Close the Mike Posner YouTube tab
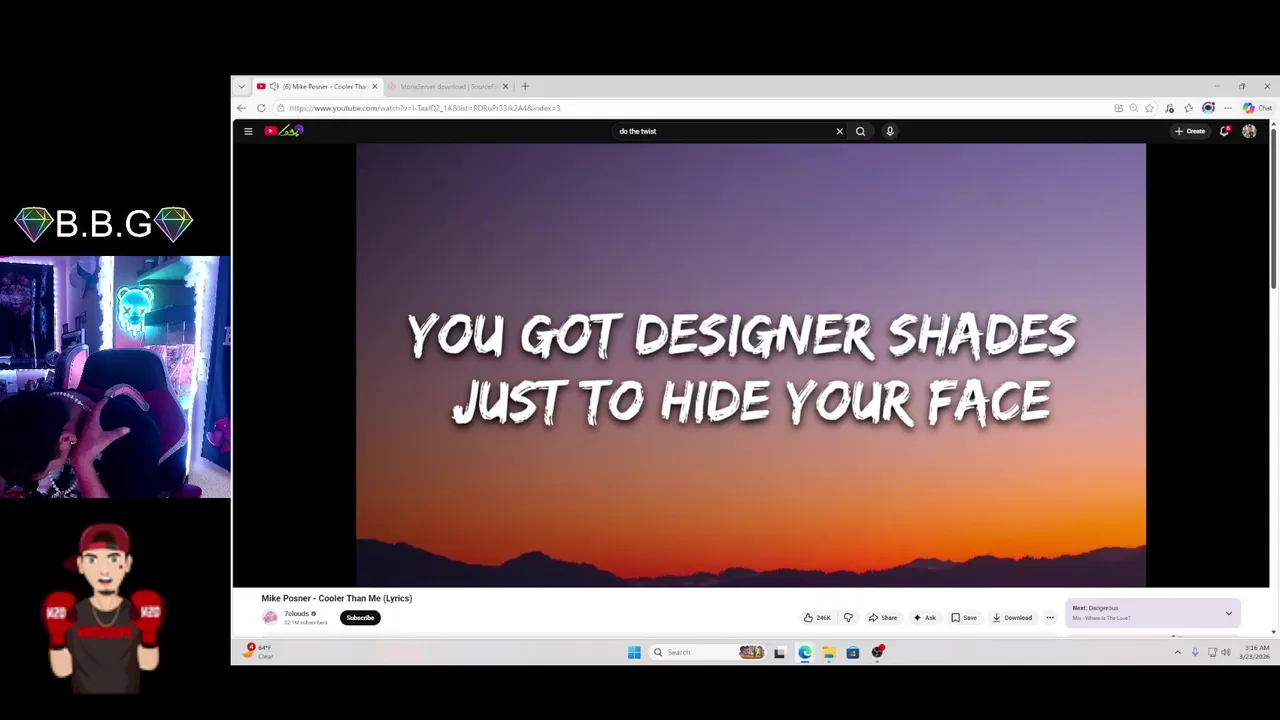 375,86
